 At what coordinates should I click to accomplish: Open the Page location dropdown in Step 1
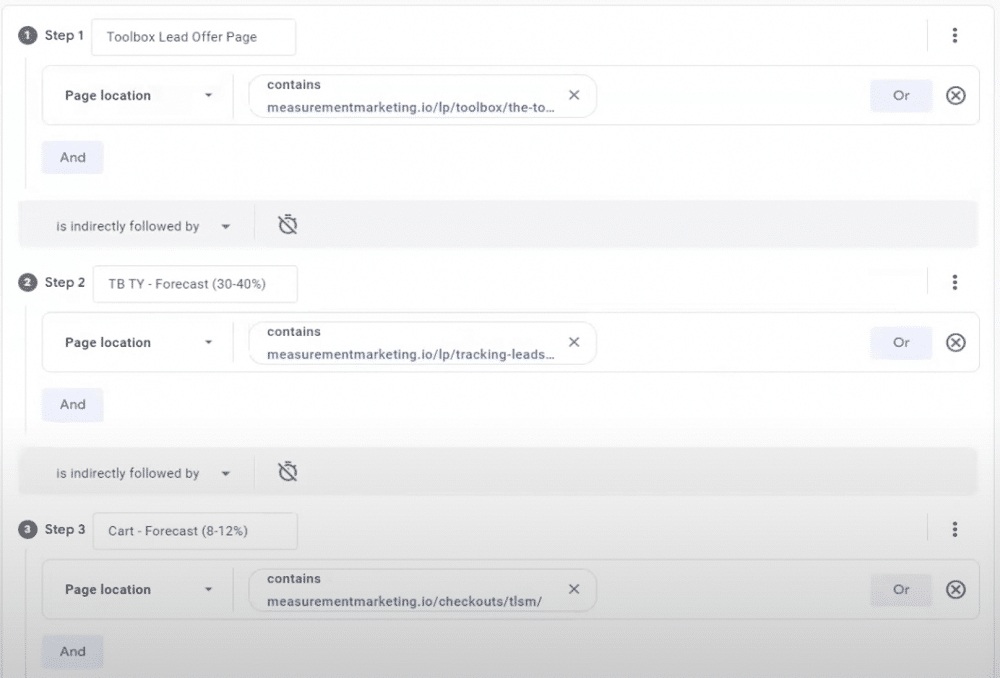137,95
